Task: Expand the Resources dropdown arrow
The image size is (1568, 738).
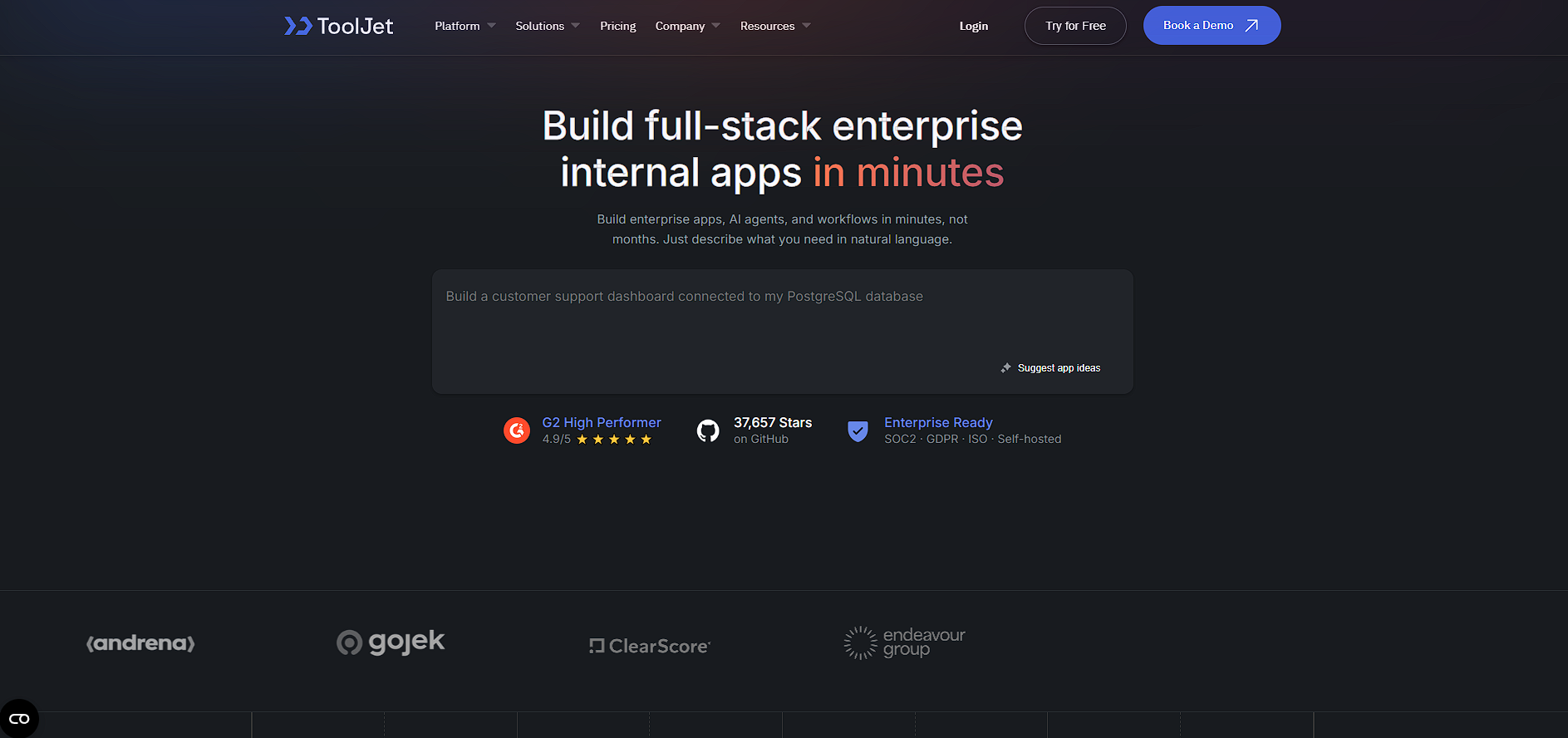Action: (x=806, y=26)
